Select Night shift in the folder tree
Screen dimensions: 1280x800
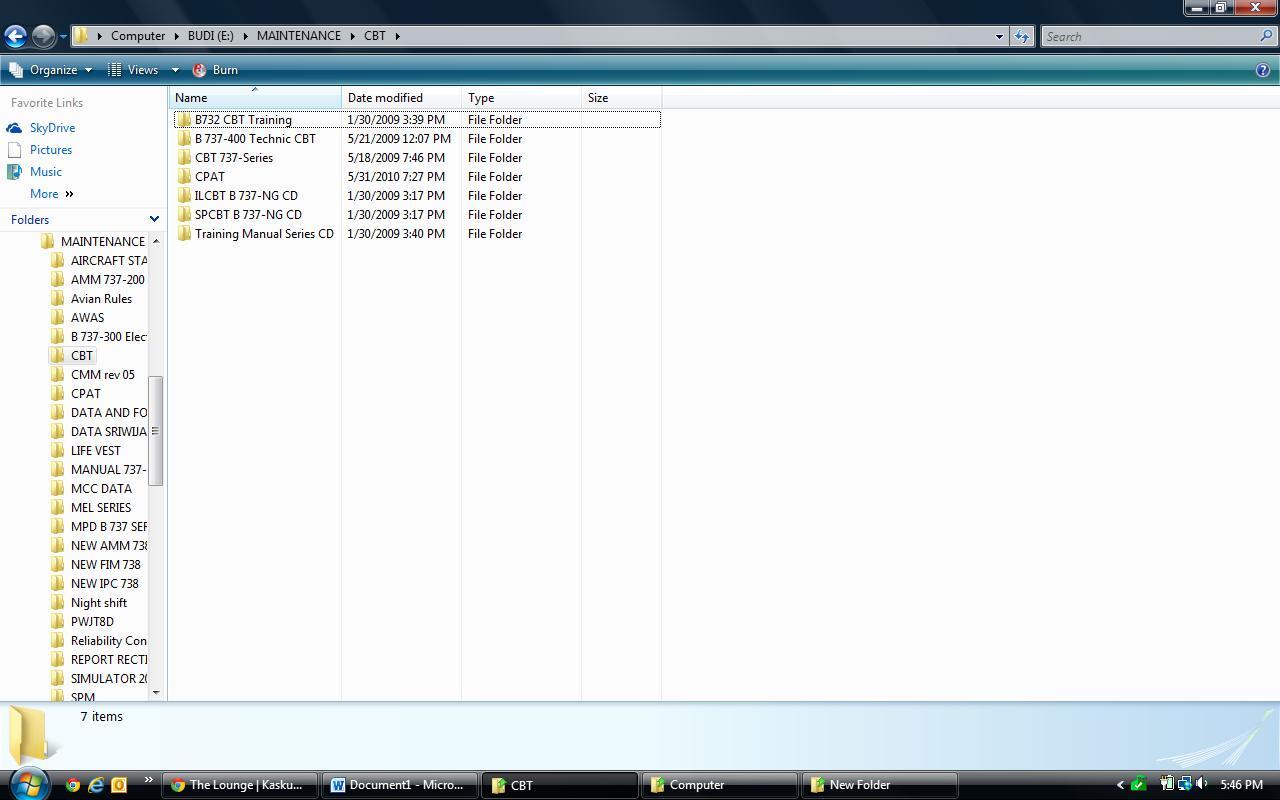(98, 603)
